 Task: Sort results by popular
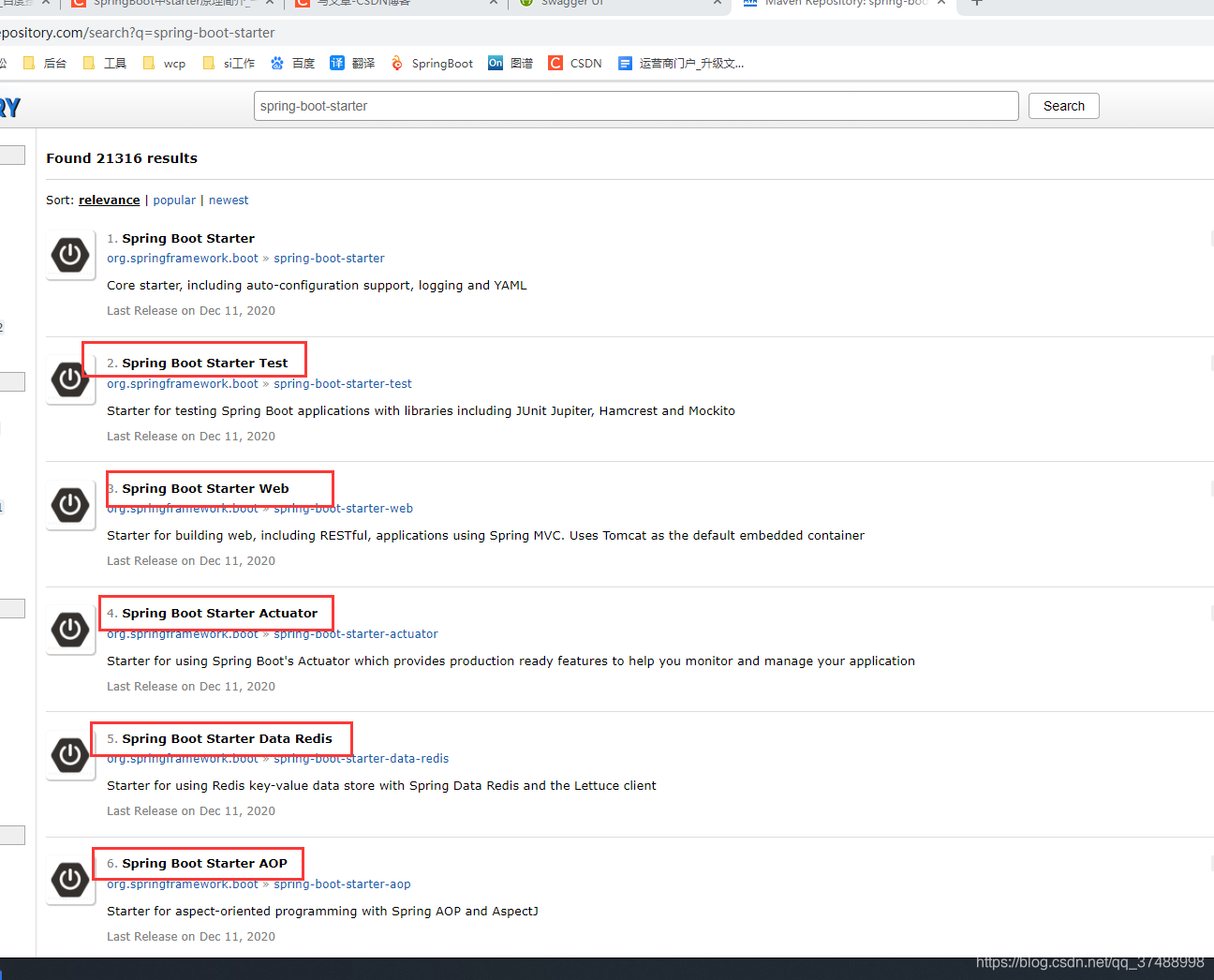[x=174, y=200]
